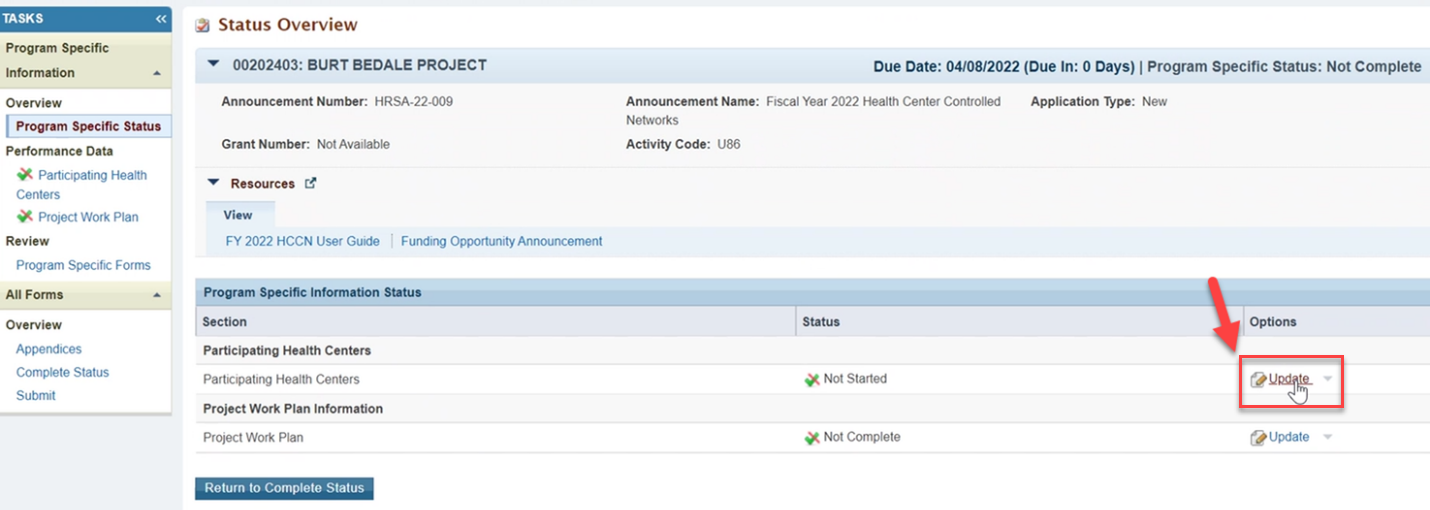Viewport: 1430px width, 510px height.
Task: Select the View tab under Resources
Action: point(238,215)
